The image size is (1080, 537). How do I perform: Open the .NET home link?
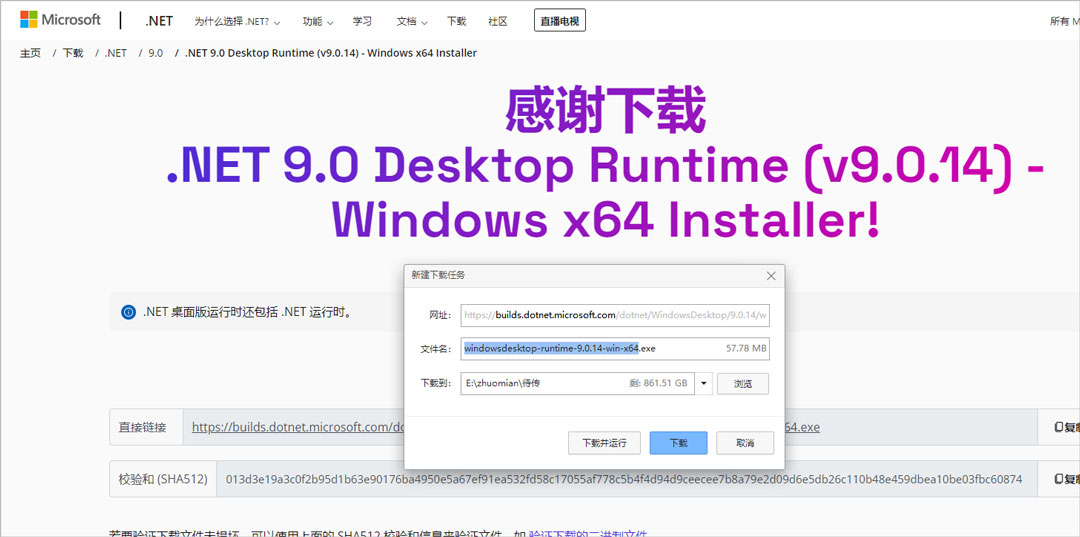[x=158, y=21]
